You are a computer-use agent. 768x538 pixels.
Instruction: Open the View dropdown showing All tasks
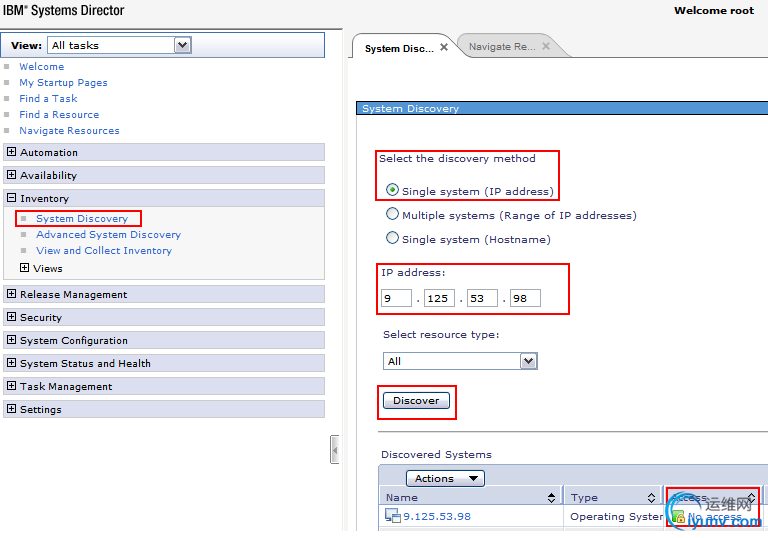[119, 46]
